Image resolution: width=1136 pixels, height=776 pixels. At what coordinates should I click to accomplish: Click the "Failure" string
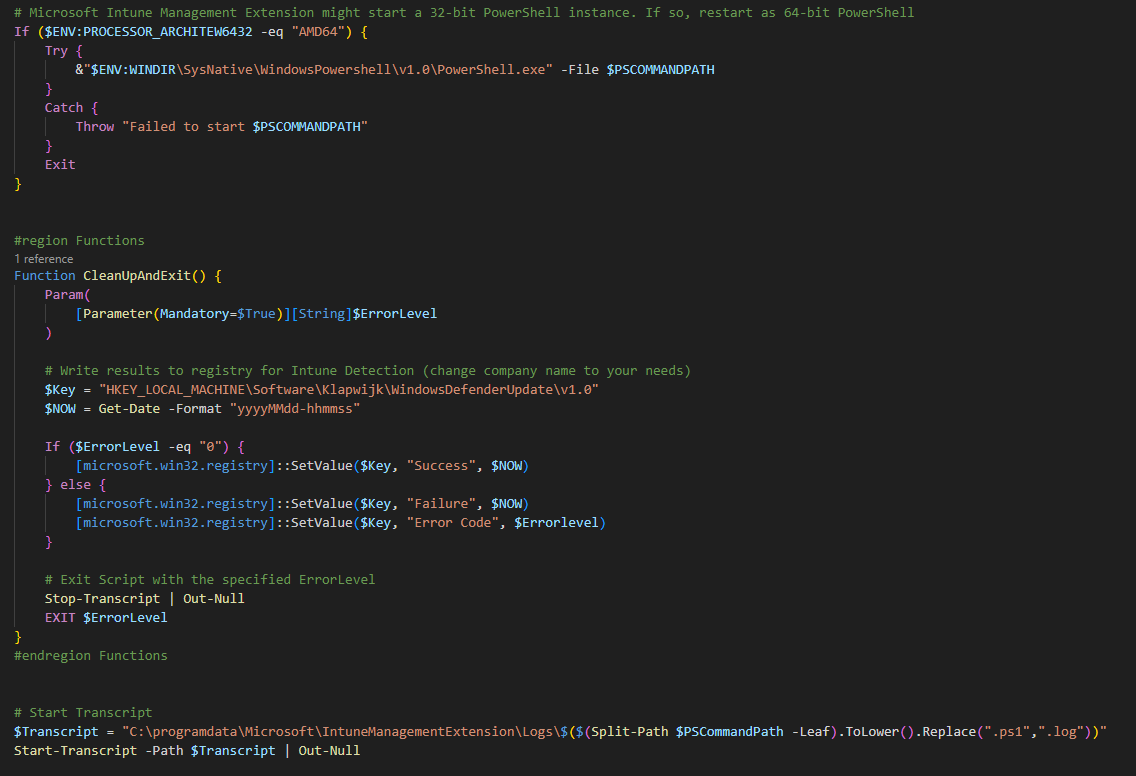(x=440, y=504)
